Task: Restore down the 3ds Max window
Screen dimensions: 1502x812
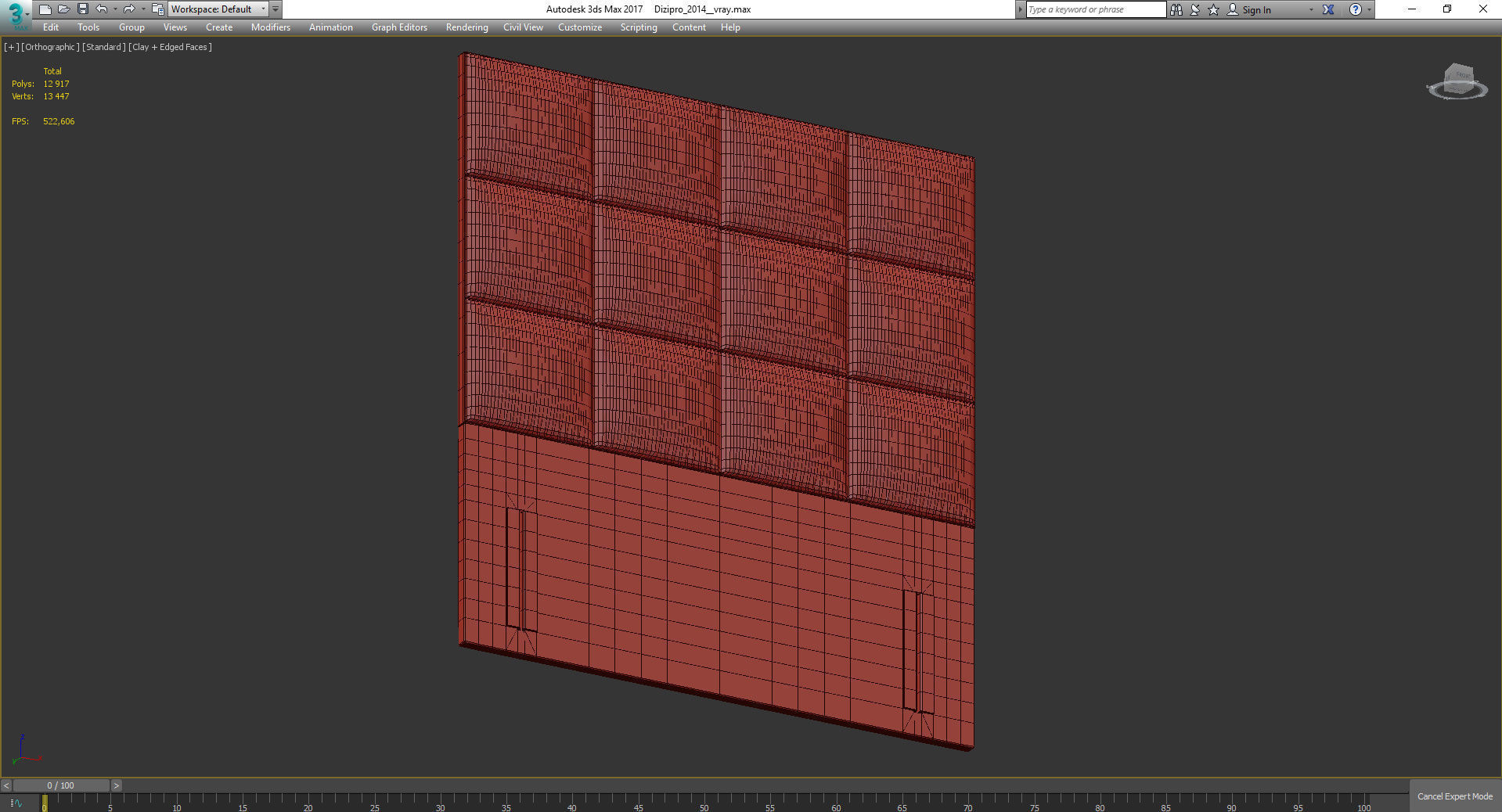Action: pyautogui.click(x=1447, y=9)
